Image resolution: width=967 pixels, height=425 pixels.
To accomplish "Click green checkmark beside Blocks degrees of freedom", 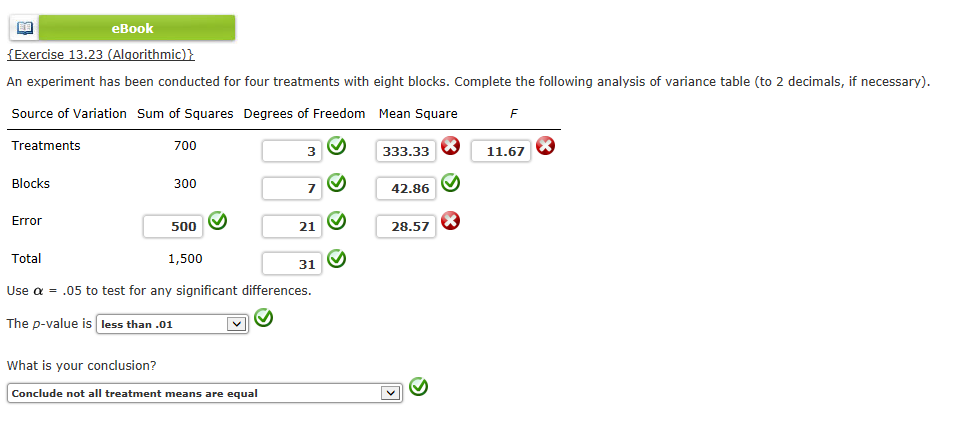I will point(337,185).
